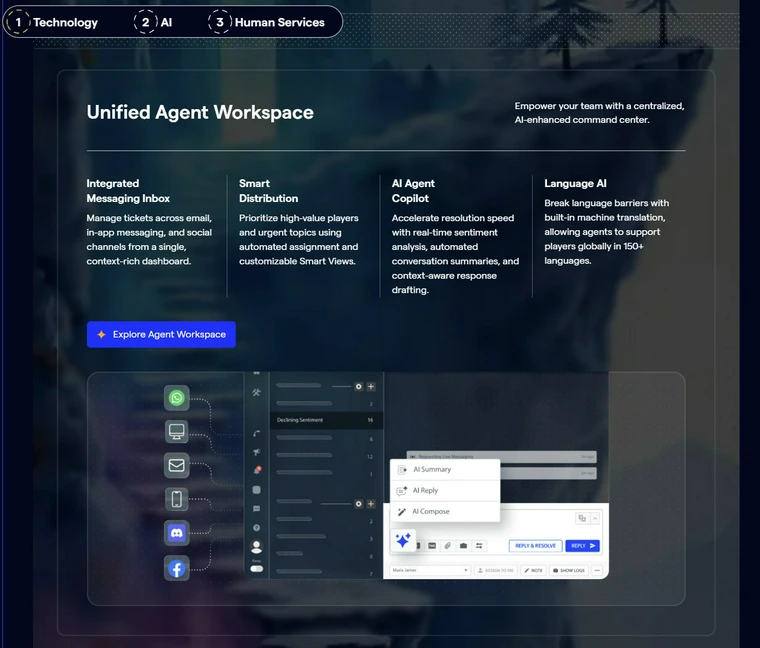
Task: Click the user avatar in sidebar
Action: (256, 547)
